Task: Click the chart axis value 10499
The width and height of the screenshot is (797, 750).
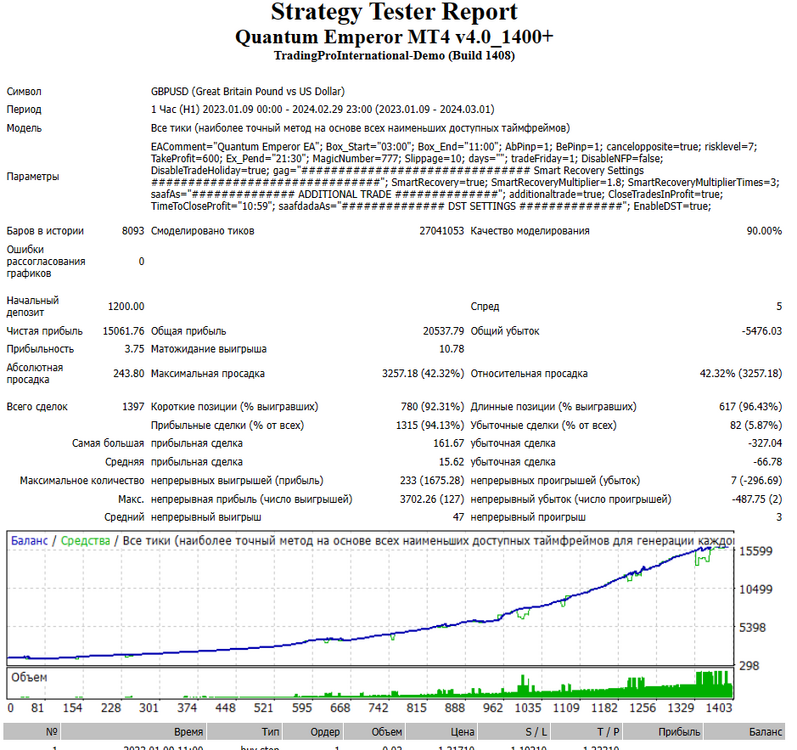Action: [755, 589]
